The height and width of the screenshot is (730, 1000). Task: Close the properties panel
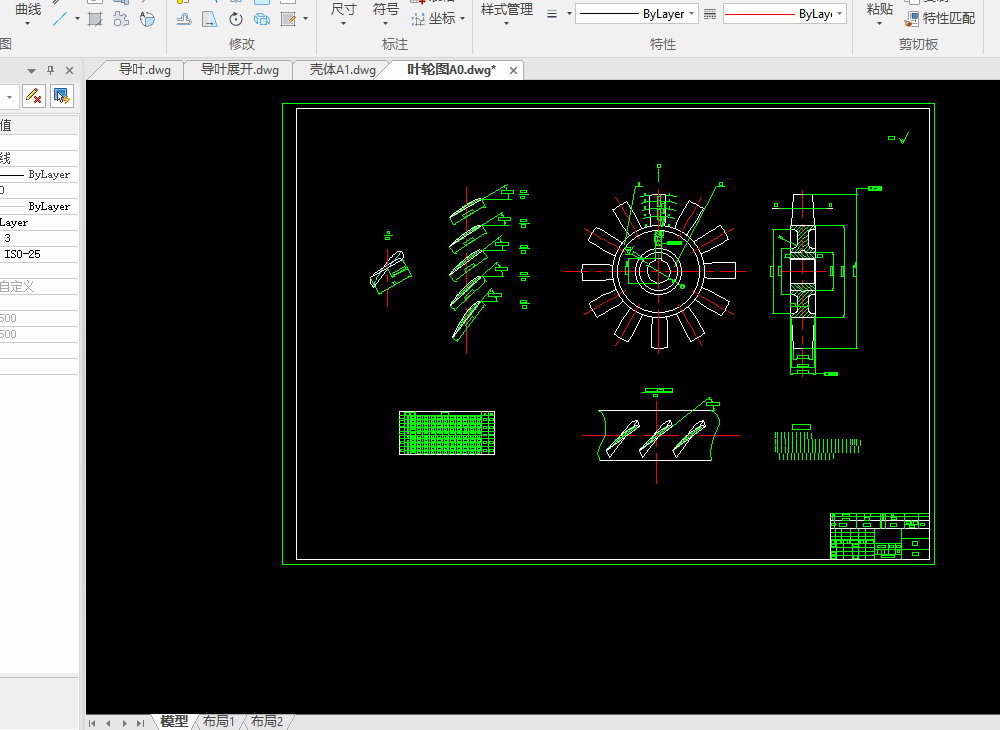pos(70,71)
